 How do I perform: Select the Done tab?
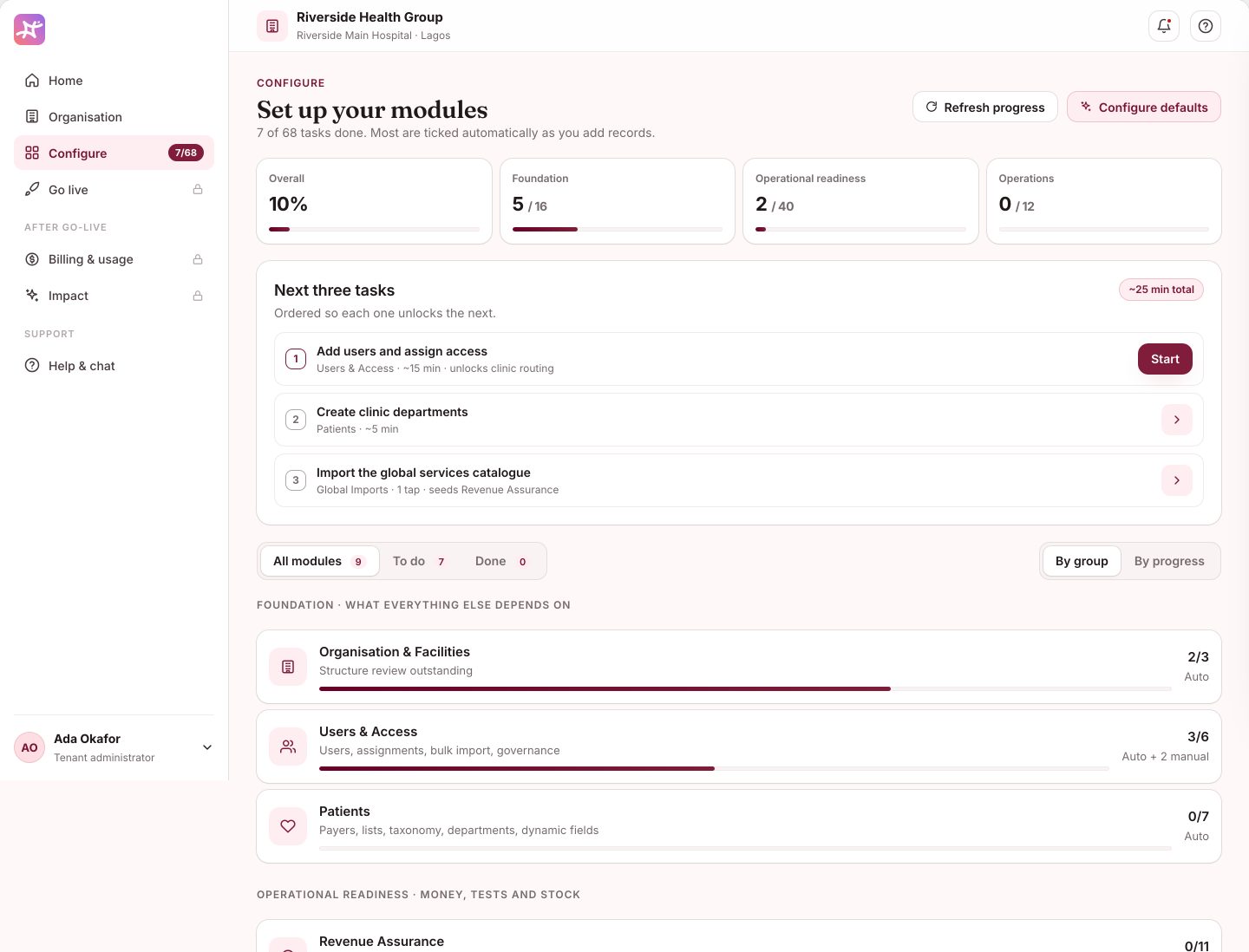tap(502, 561)
